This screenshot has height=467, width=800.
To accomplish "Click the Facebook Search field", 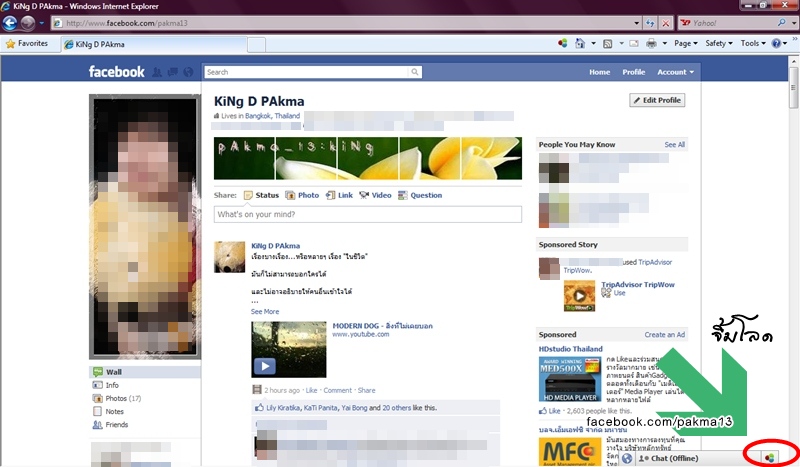I will click(x=307, y=72).
